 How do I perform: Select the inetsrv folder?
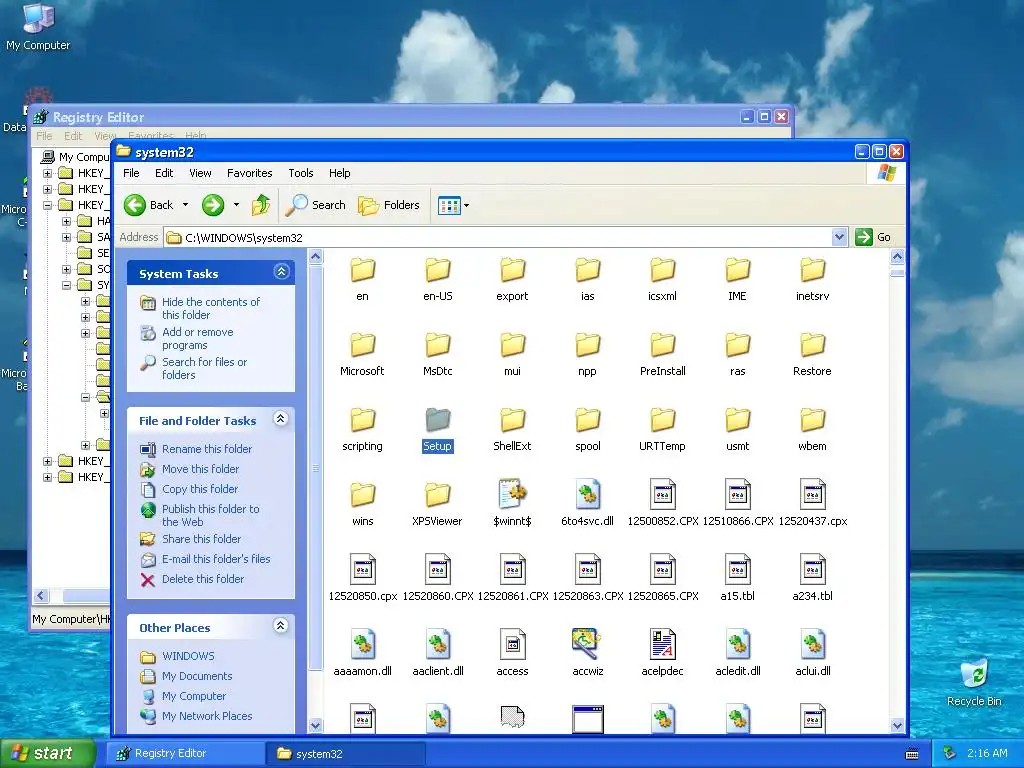pos(812,280)
